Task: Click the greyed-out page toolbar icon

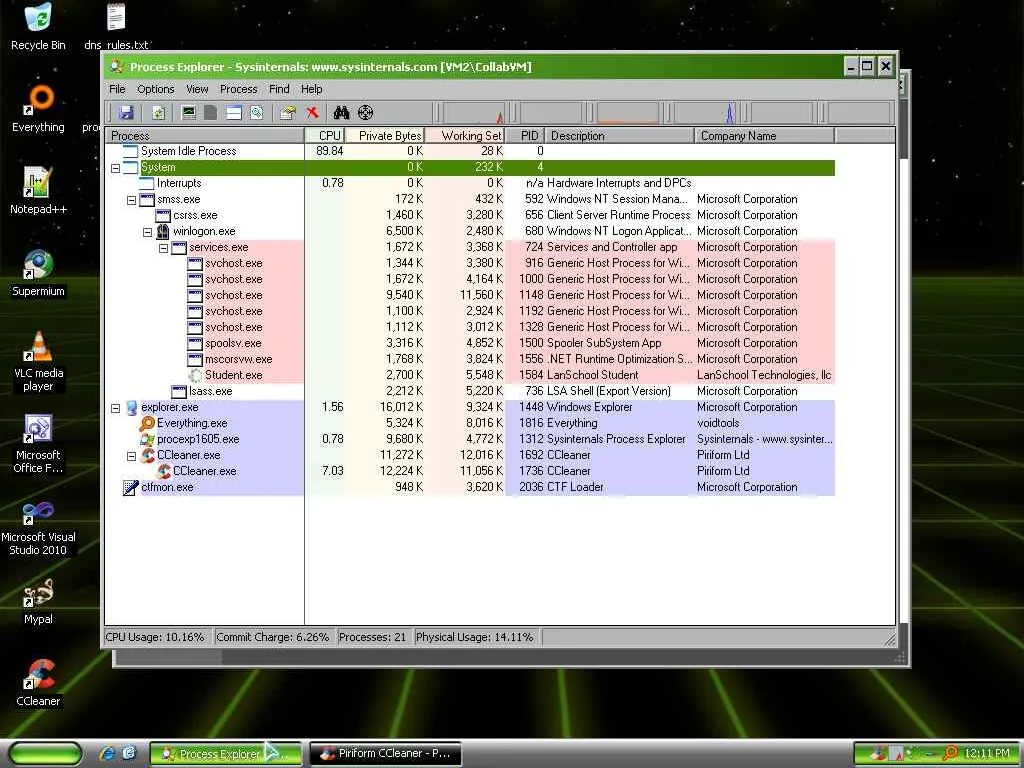Action: click(210, 112)
